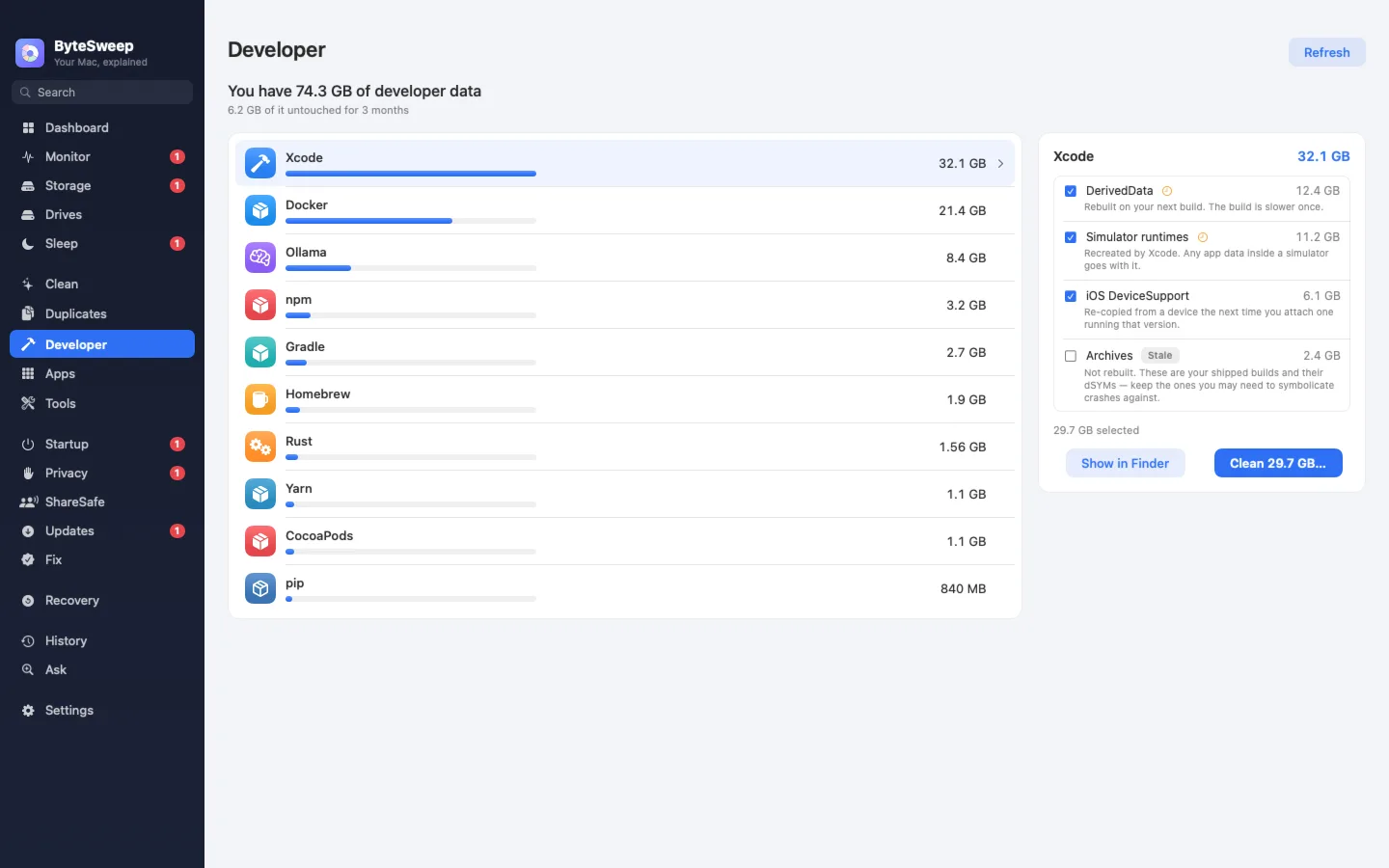Open the Drives section

click(x=102, y=214)
